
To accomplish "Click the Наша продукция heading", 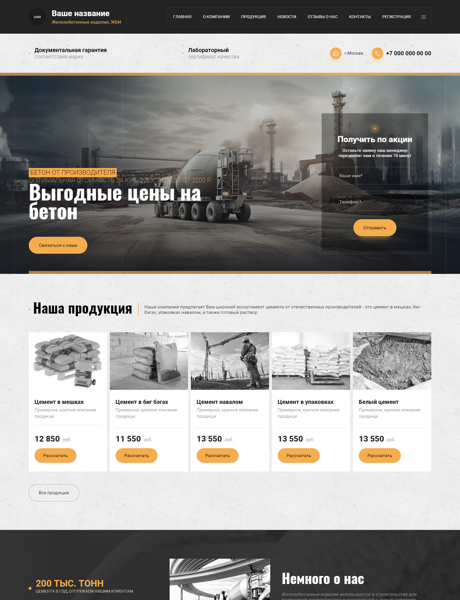I will pos(83,308).
